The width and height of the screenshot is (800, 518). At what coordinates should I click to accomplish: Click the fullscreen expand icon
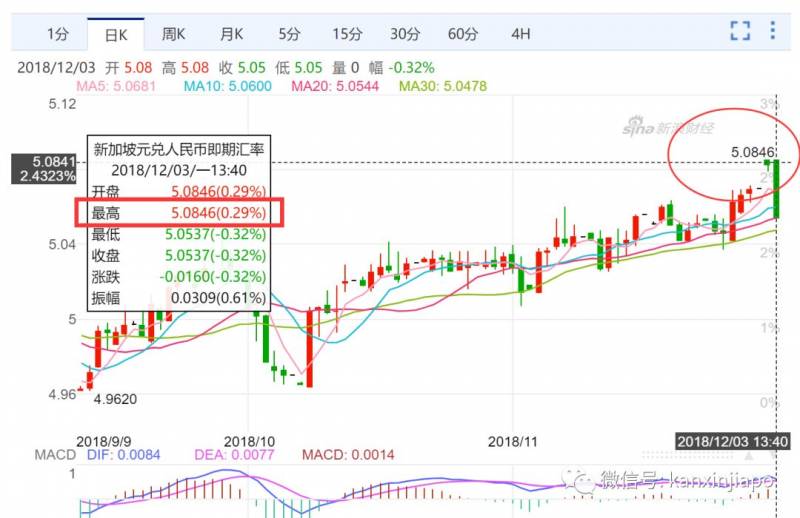coord(740,31)
